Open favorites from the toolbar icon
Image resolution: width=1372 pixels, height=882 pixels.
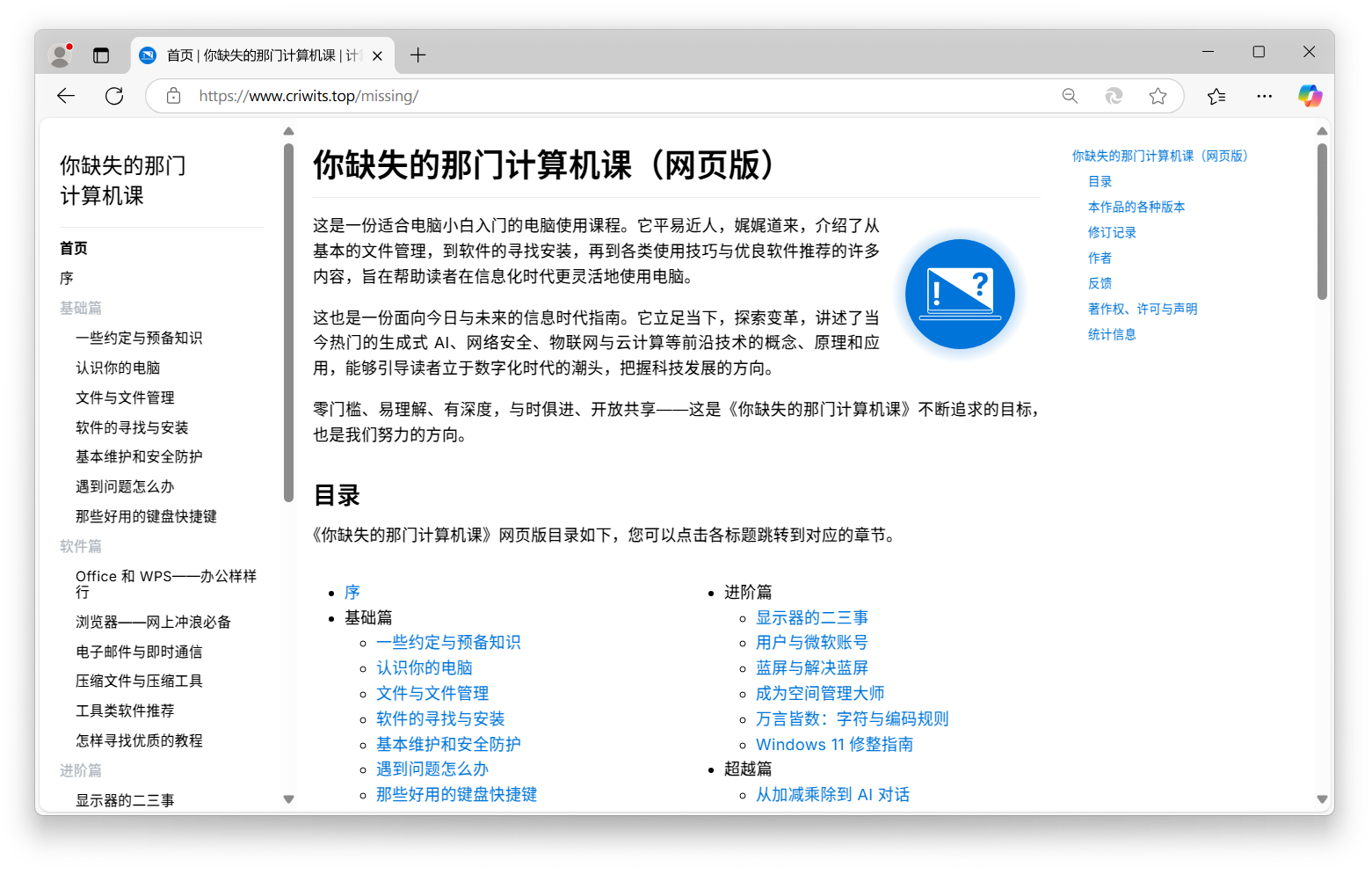point(1216,96)
